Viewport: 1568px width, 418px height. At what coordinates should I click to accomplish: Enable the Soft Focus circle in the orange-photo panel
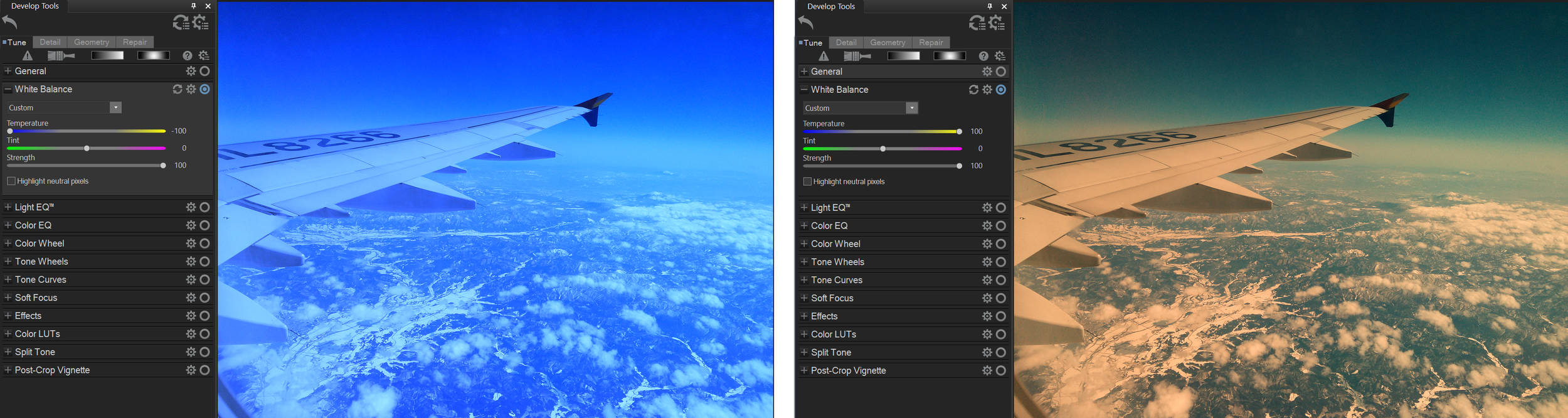[1001, 298]
